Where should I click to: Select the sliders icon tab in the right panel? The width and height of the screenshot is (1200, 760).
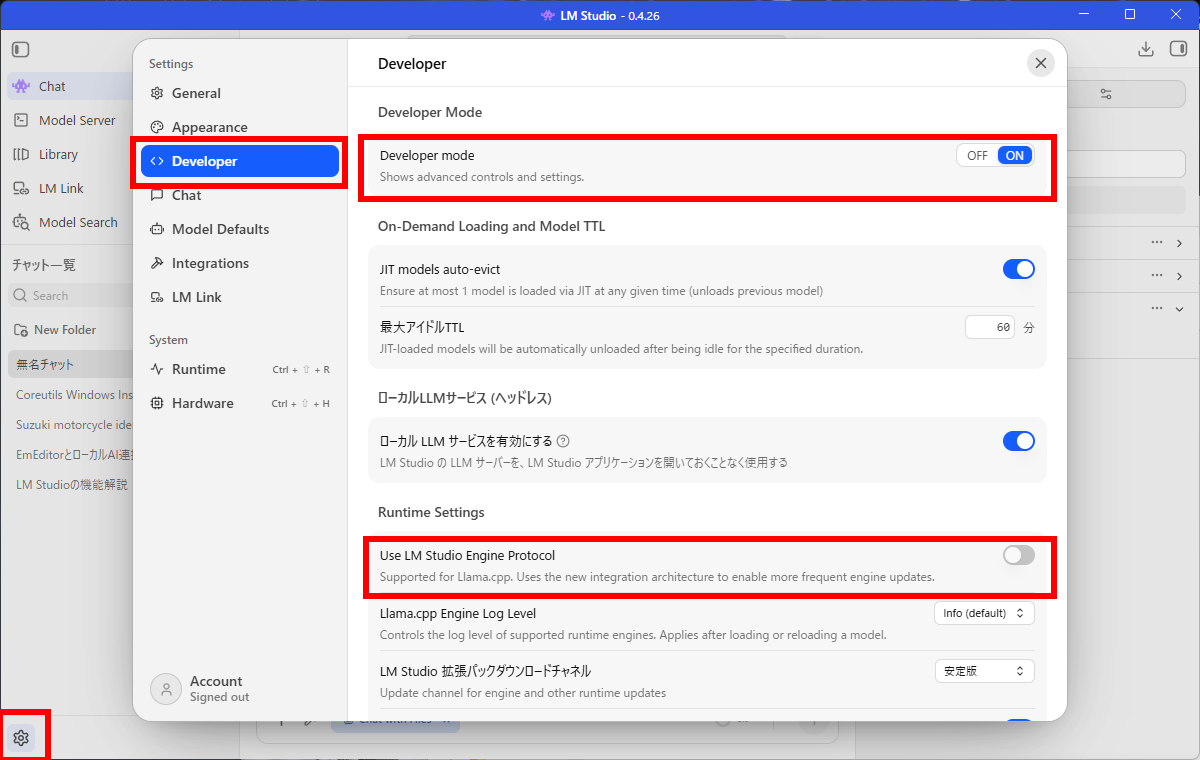coord(1106,94)
